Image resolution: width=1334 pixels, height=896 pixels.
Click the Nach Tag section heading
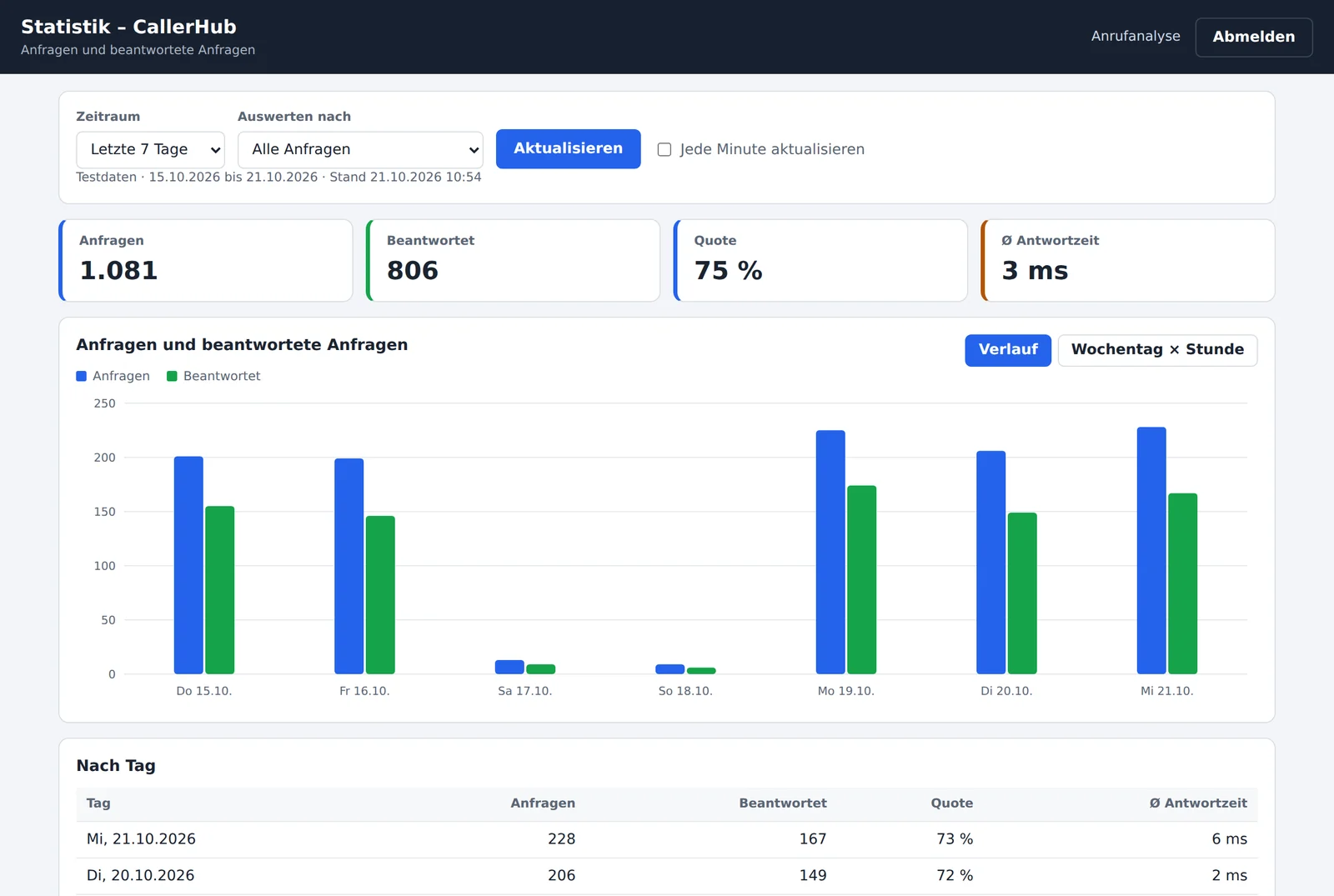[x=116, y=766]
